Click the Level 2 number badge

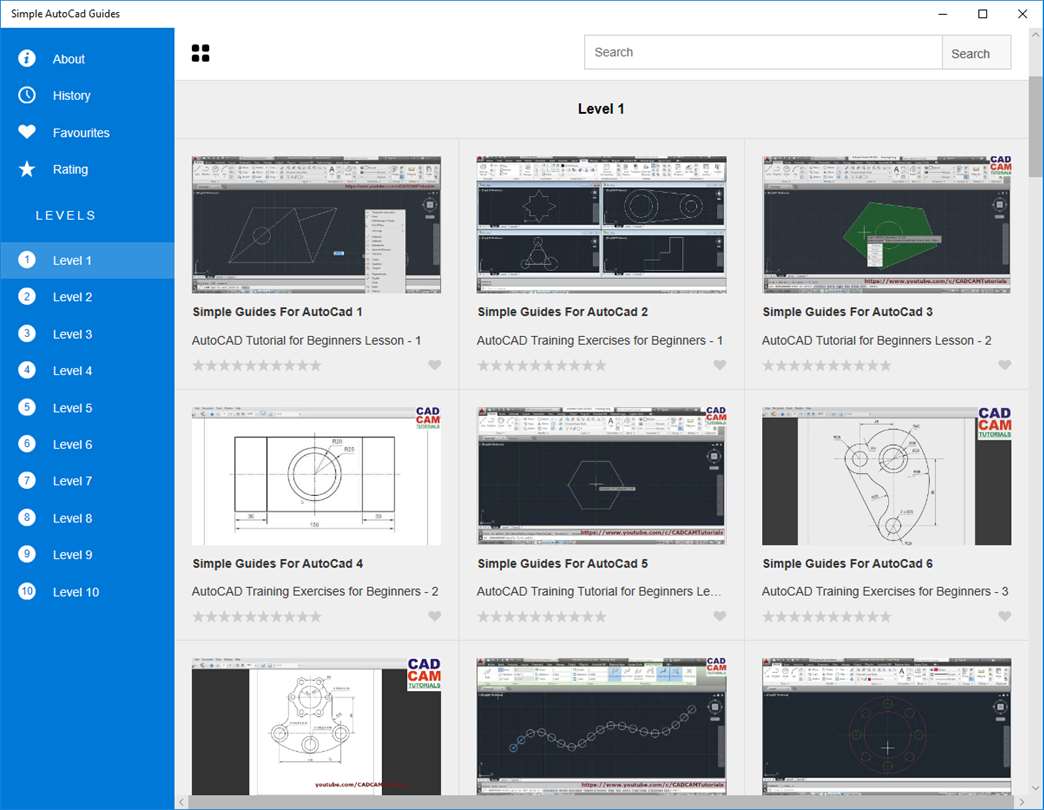27,296
